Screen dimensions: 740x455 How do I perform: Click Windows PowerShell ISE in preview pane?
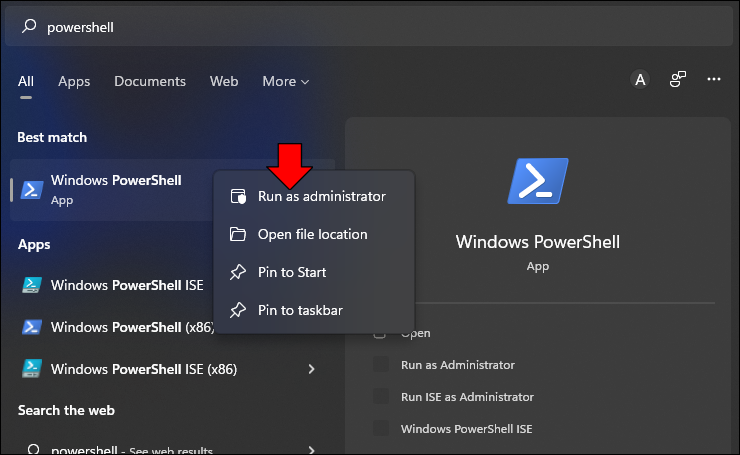[467, 429]
